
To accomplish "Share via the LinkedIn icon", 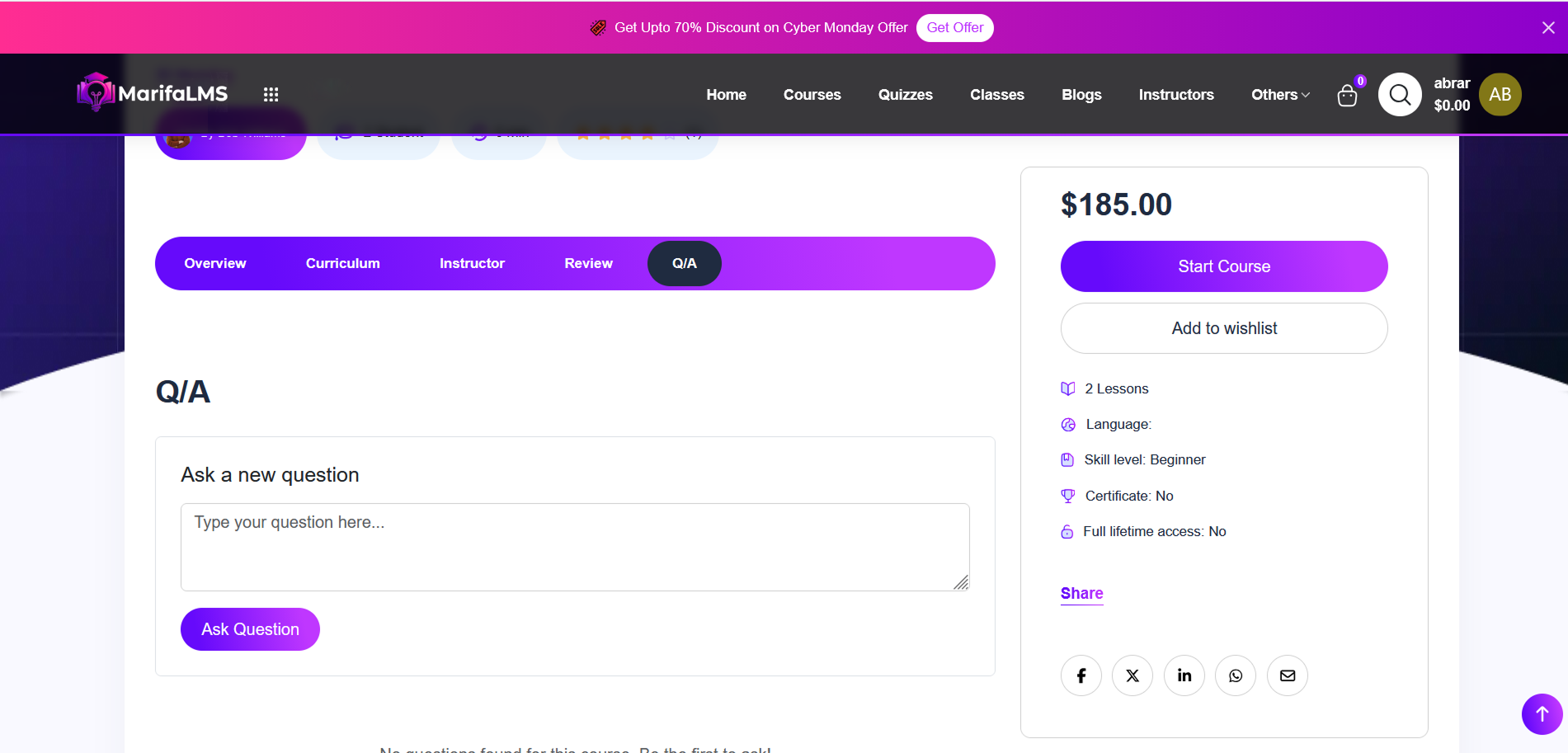I will (x=1184, y=675).
